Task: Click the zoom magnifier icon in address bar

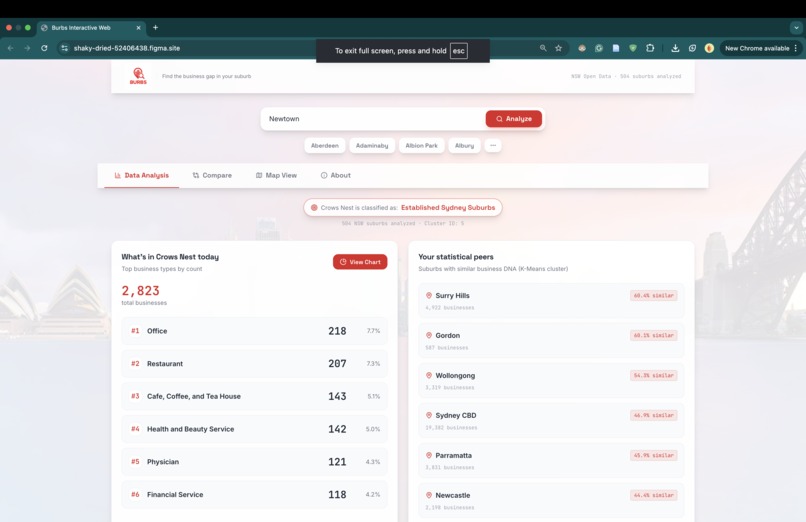Action: (x=543, y=48)
